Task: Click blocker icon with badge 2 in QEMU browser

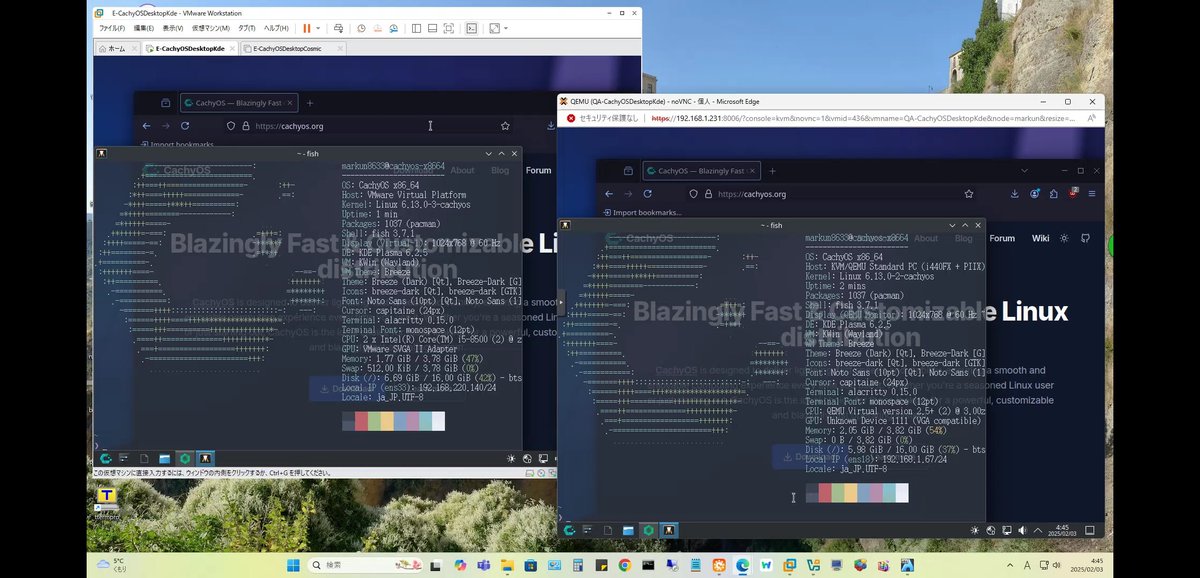Action: (x=1073, y=193)
